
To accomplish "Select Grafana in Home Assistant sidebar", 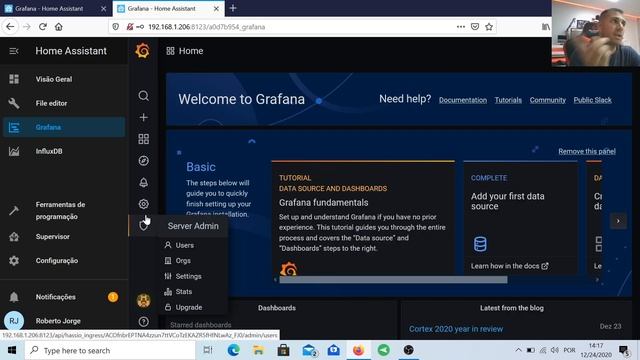I will click(x=64, y=127).
